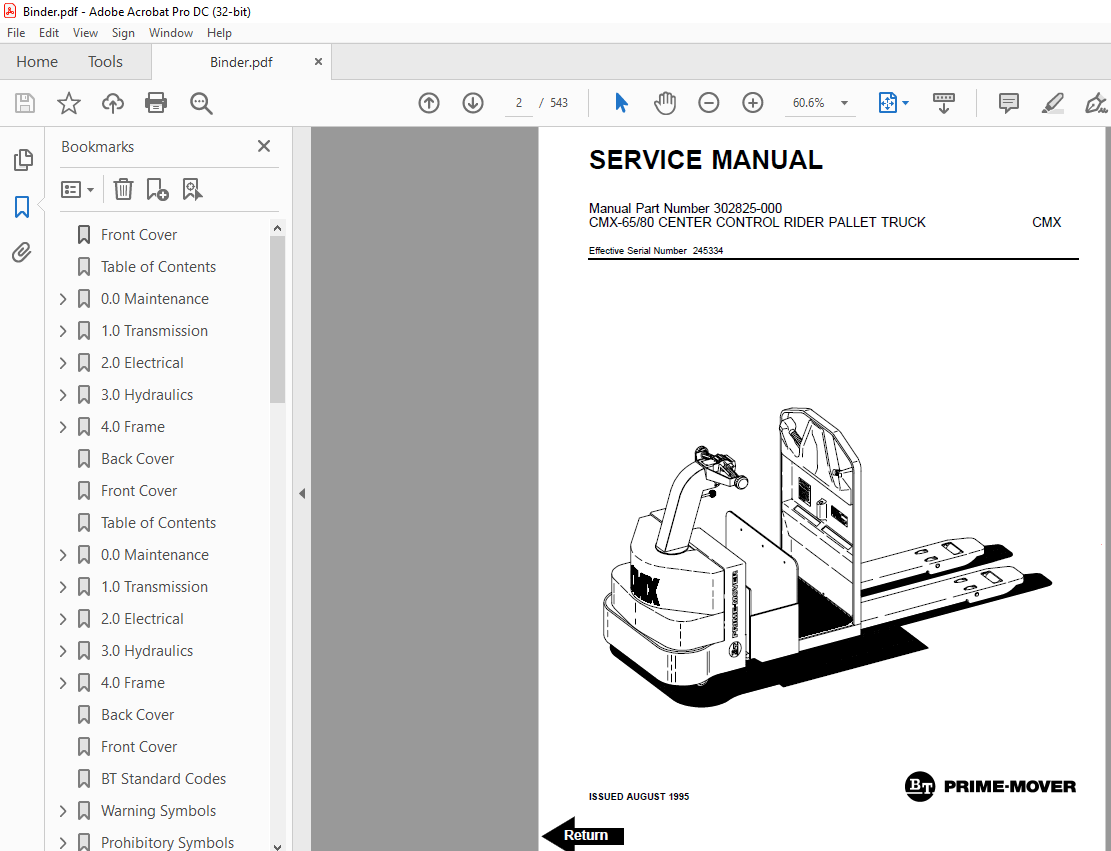Open the BT Standard Codes bookmark
The height and width of the screenshot is (851, 1111).
[x=163, y=779]
